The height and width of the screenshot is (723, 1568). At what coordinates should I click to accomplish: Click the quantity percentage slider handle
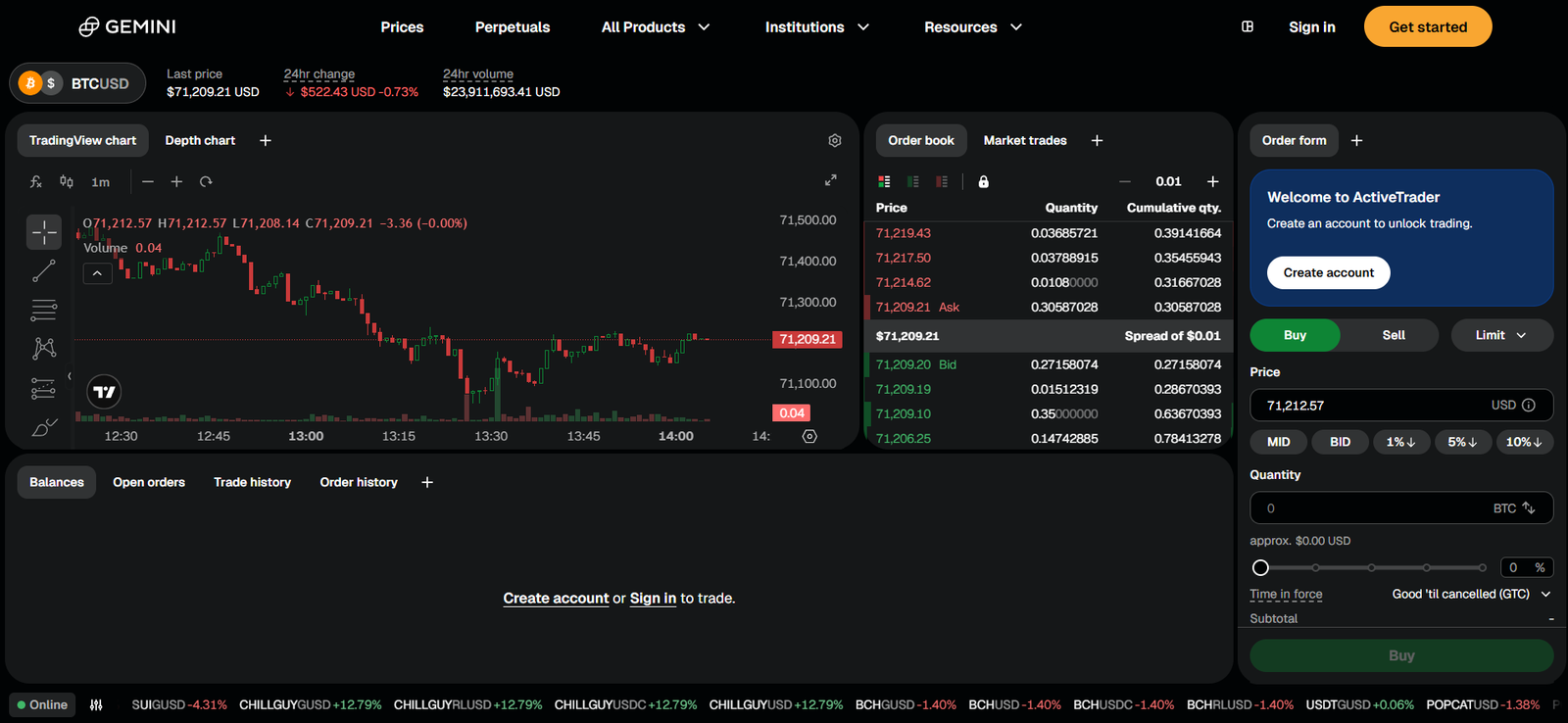click(1261, 568)
